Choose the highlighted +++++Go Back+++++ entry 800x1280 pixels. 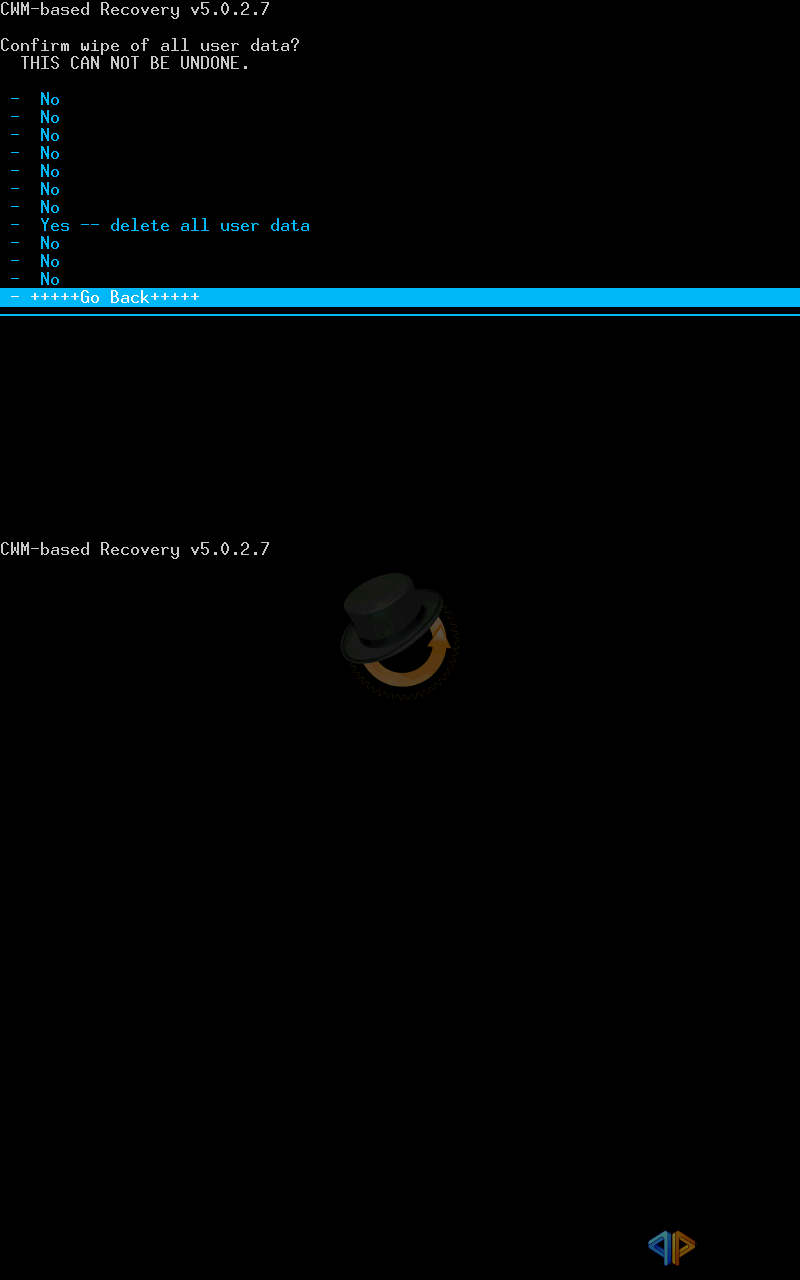pyautogui.click(x=400, y=297)
